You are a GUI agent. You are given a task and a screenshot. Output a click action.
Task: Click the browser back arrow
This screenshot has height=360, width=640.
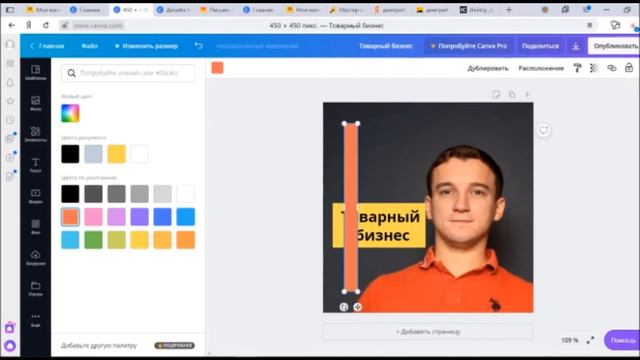[11, 25]
